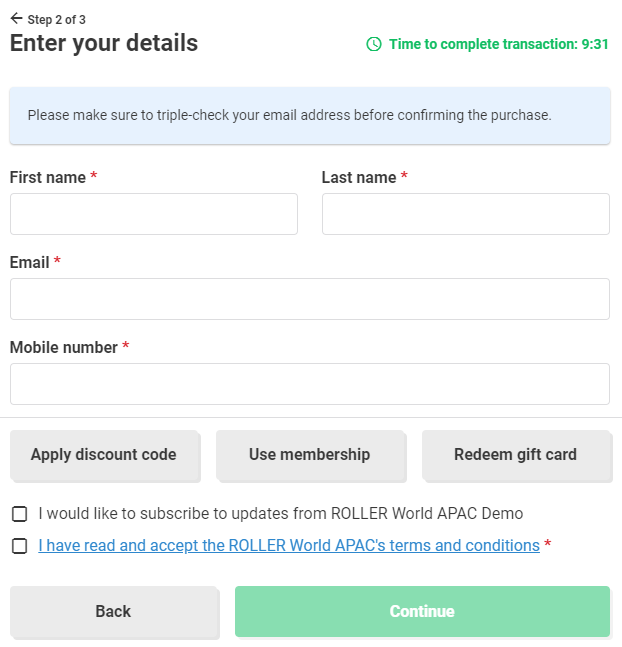Choose the Use membership button
The height and width of the screenshot is (647, 622).
(309, 455)
